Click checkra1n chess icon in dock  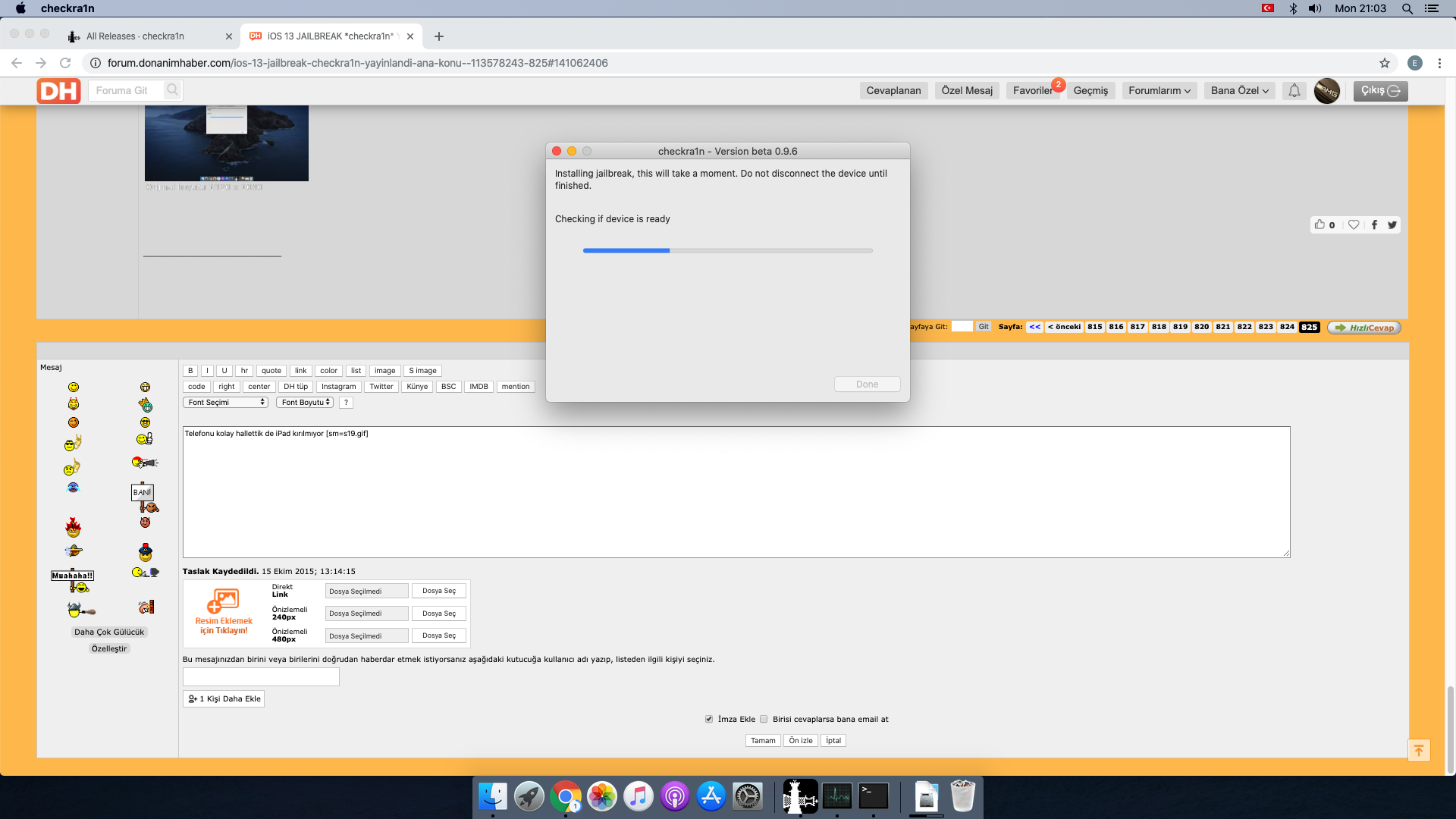pos(800,796)
